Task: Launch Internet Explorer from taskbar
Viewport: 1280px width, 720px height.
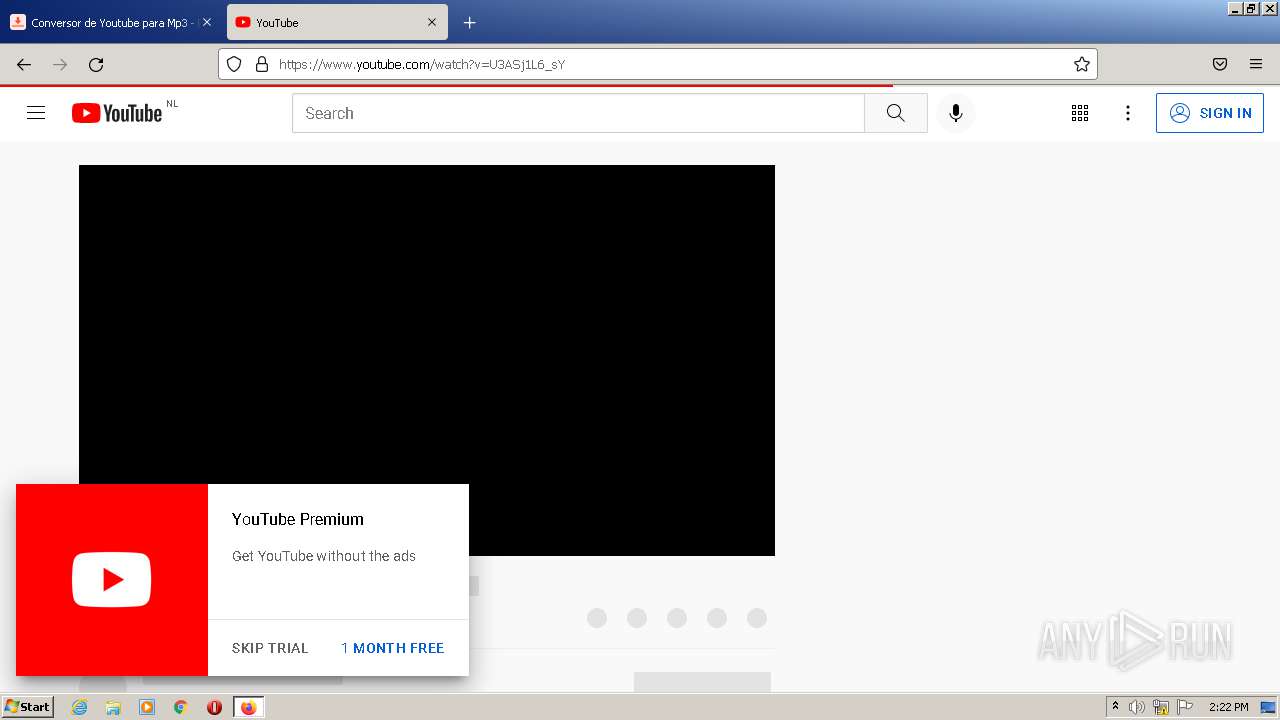Action: [x=80, y=707]
